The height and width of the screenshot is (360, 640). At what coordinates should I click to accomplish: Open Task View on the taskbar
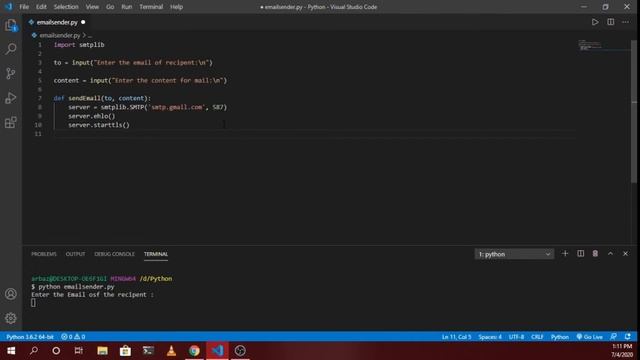click(x=79, y=351)
